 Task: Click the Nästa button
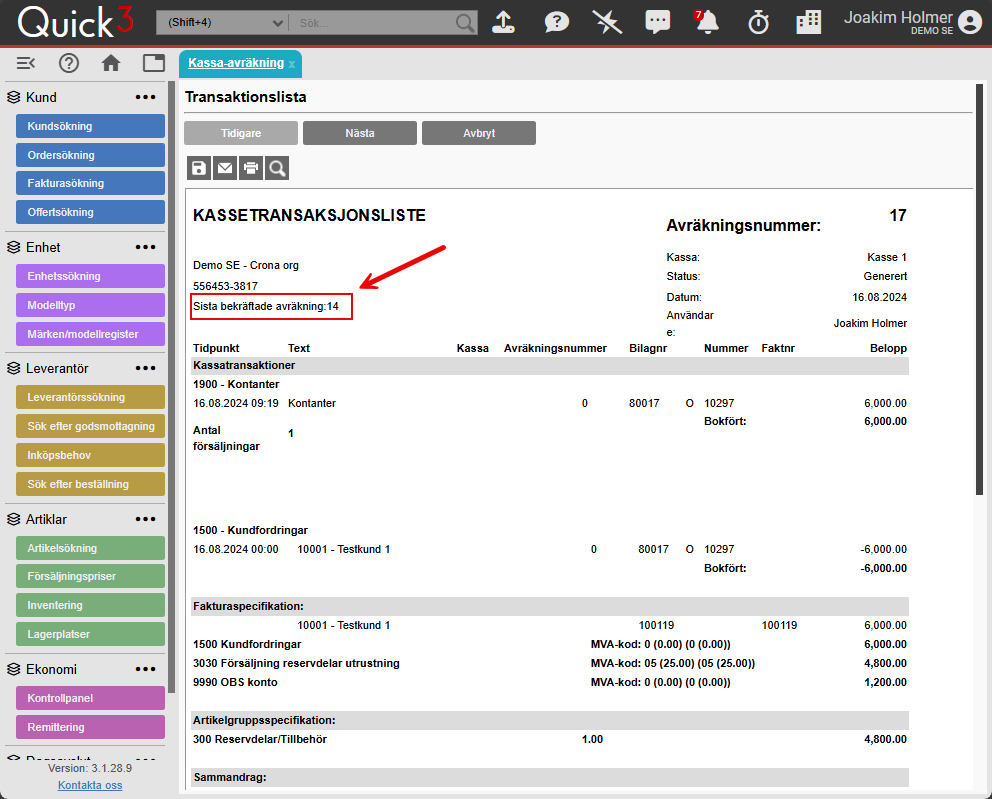click(x=360, y=133)
